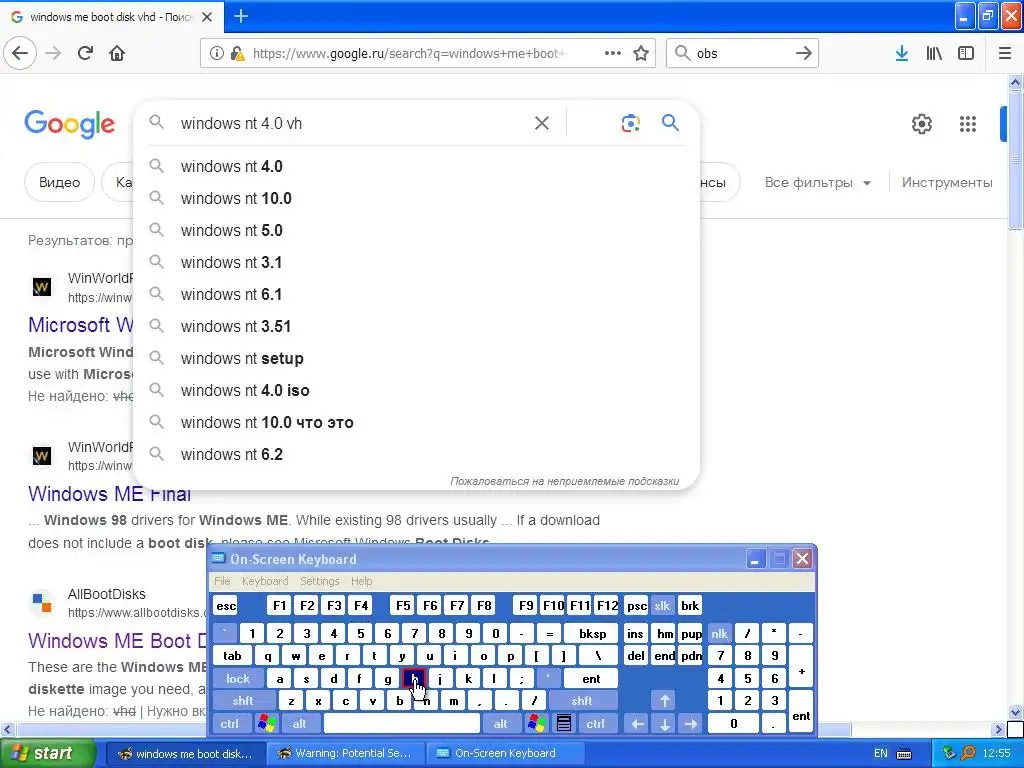Click the right arrow key on On-Screen Keyboard
Image resolution: width=1024 pixels, height=768 pixels.
[691, 724]
